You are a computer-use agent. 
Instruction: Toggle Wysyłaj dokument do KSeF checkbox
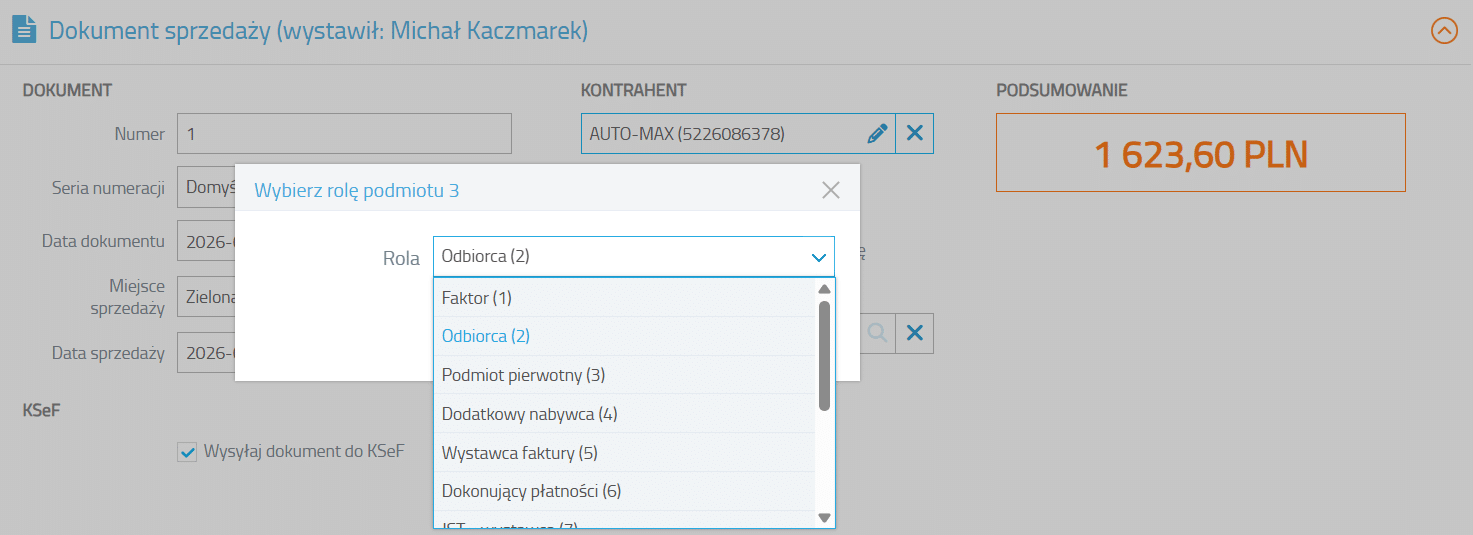187,452
